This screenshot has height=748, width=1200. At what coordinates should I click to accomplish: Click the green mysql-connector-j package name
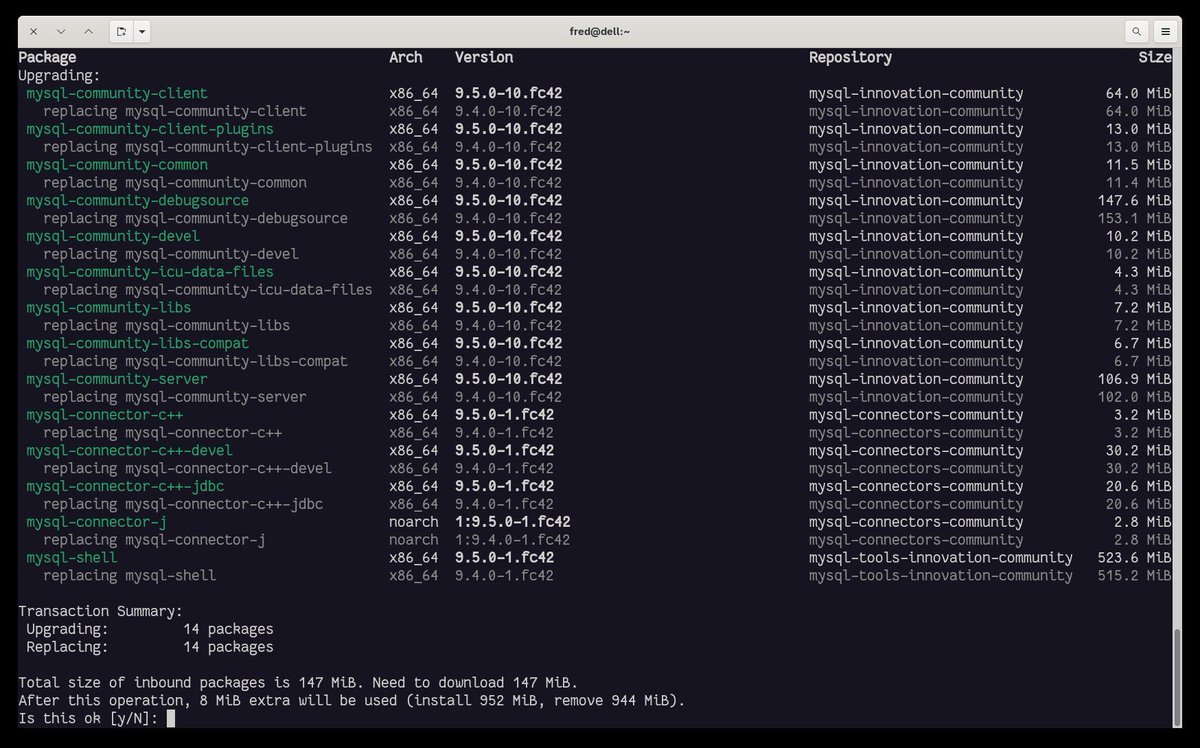pyautogui.click(x=96, y=522)
